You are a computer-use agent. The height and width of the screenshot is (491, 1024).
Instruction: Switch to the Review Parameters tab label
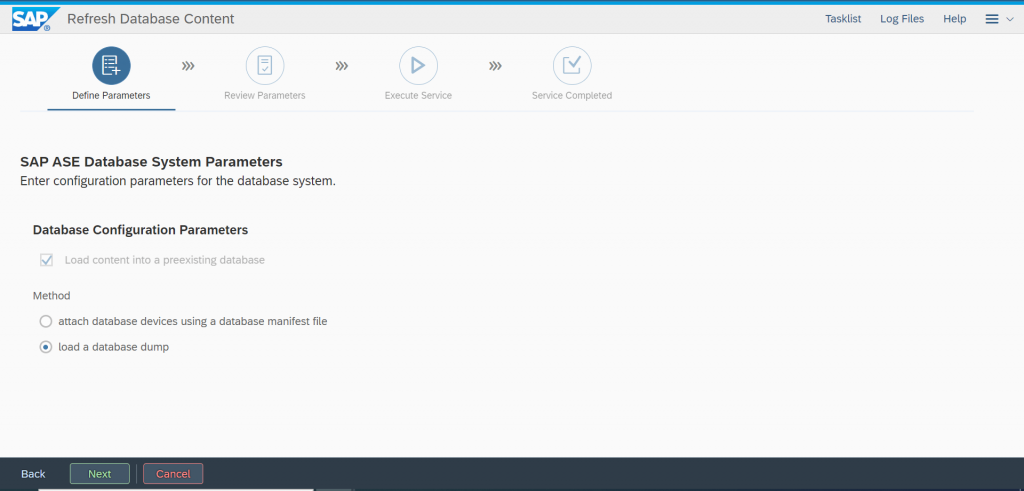click(264, 95)
